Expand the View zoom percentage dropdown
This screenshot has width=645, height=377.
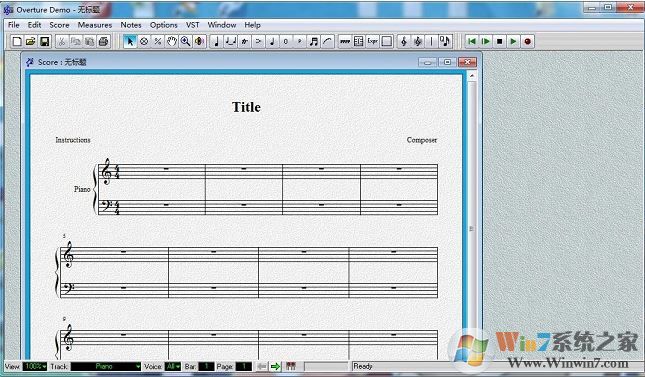pyautogui.click(x=35, y=366)
